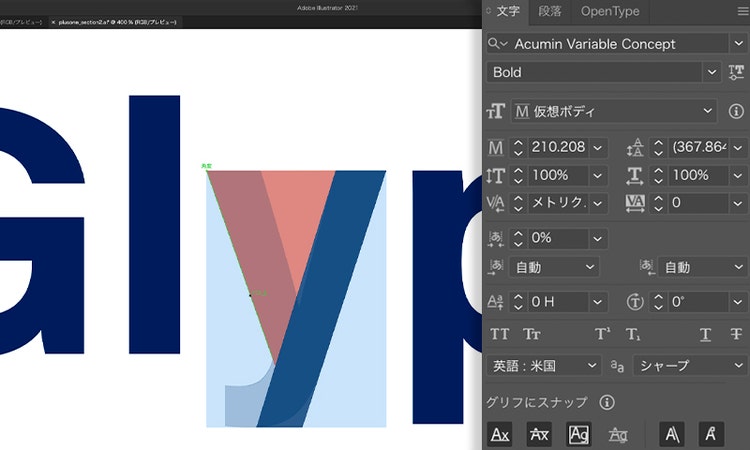Click the baseline shift 0 H field

point(558,302)
